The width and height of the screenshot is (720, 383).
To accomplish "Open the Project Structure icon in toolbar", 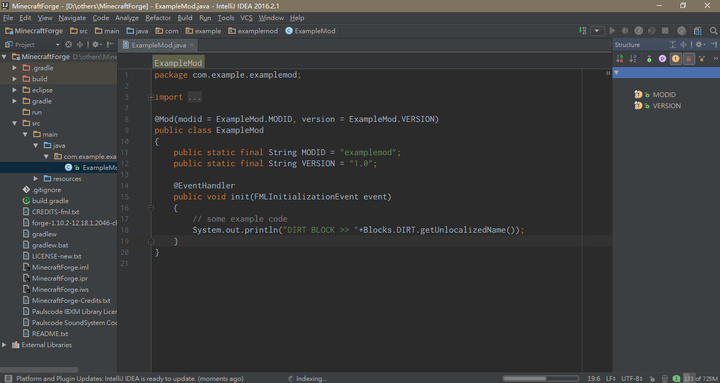I will point(698,31).
